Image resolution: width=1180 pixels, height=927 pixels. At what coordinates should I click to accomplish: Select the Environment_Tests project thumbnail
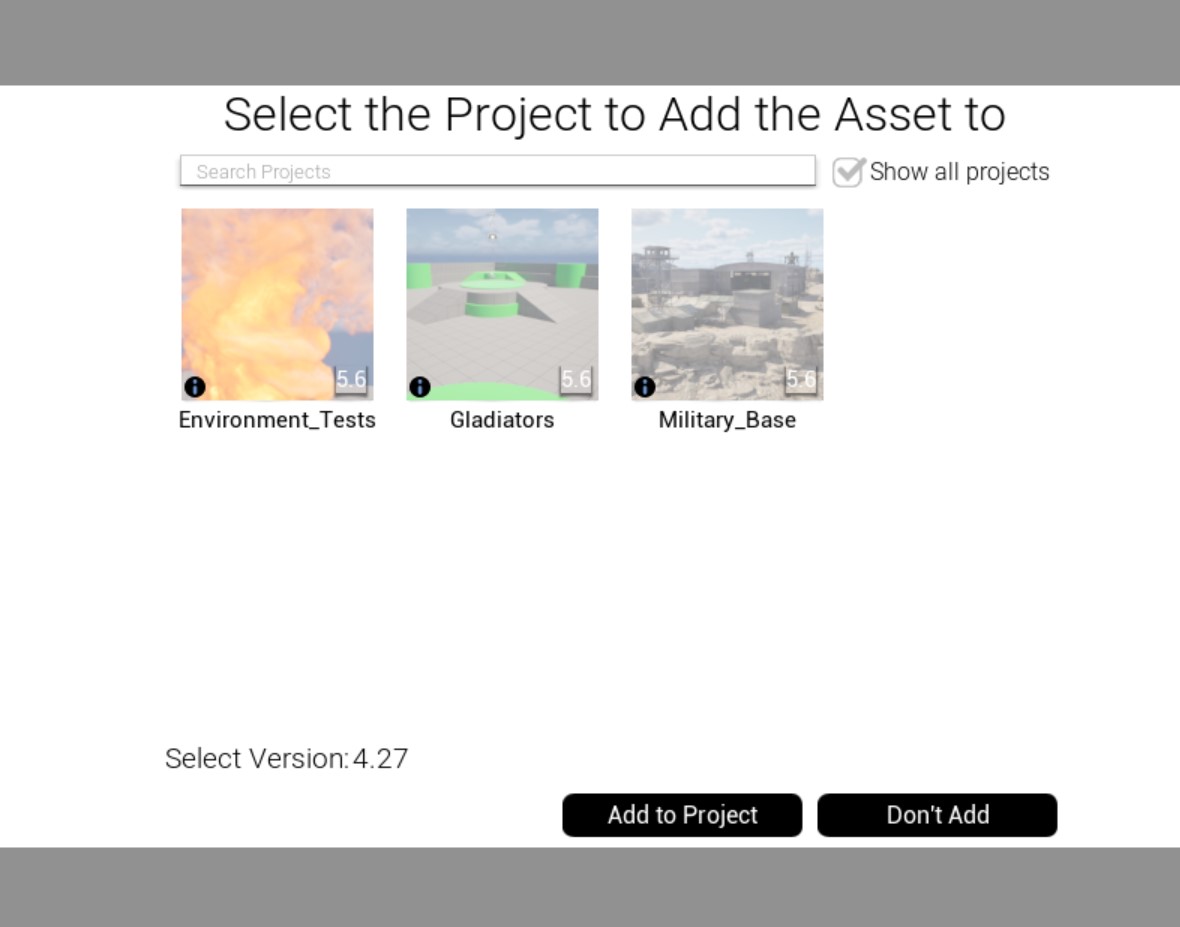pos(277,305)
